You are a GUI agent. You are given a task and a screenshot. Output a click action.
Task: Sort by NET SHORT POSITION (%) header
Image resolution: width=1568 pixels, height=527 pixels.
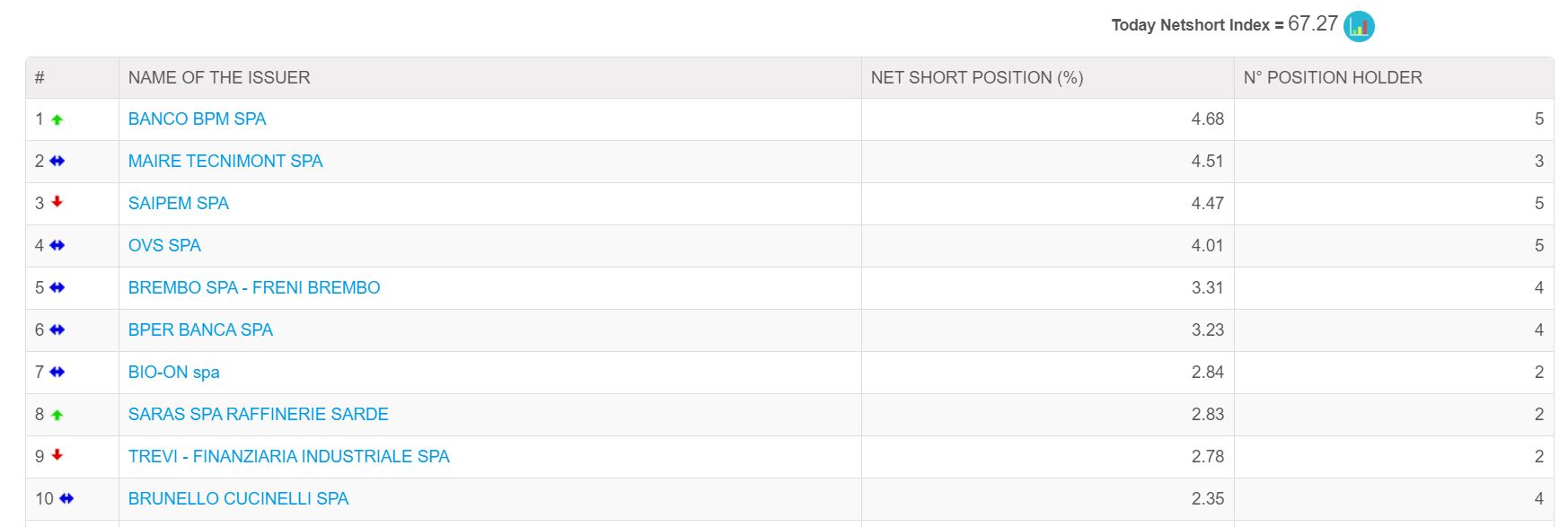pyautogui.click(x=977, y=77)
